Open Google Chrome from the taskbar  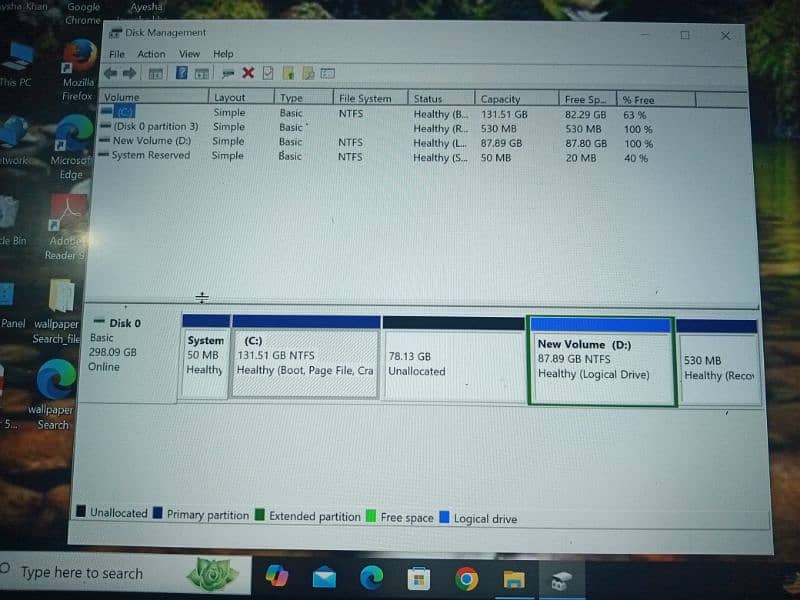click(466, 578)
